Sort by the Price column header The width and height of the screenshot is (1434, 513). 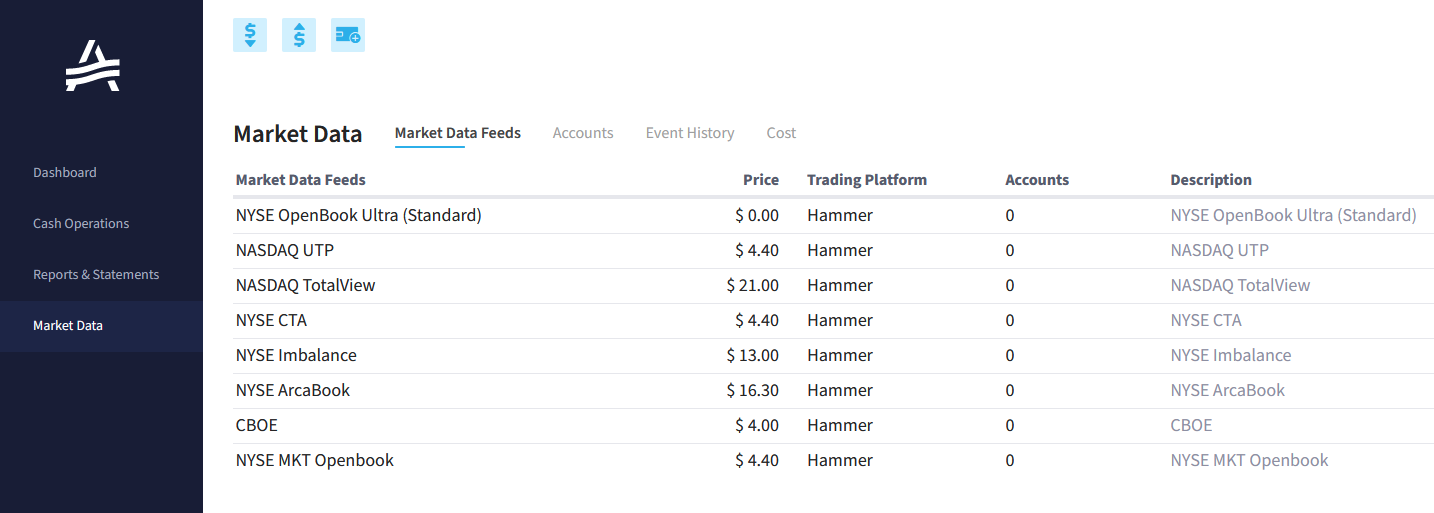(x=761, y=180)
